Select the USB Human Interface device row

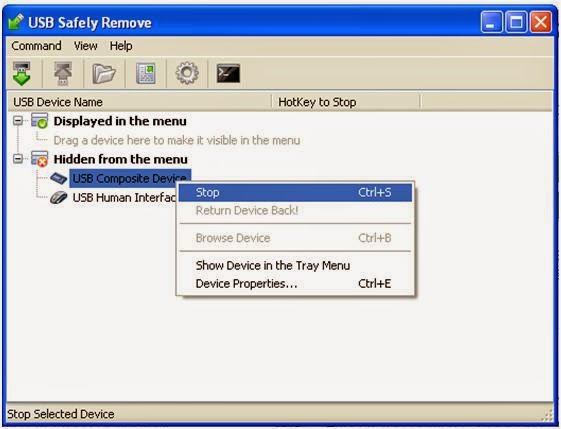pyautogui.click(x=125, y=198)
